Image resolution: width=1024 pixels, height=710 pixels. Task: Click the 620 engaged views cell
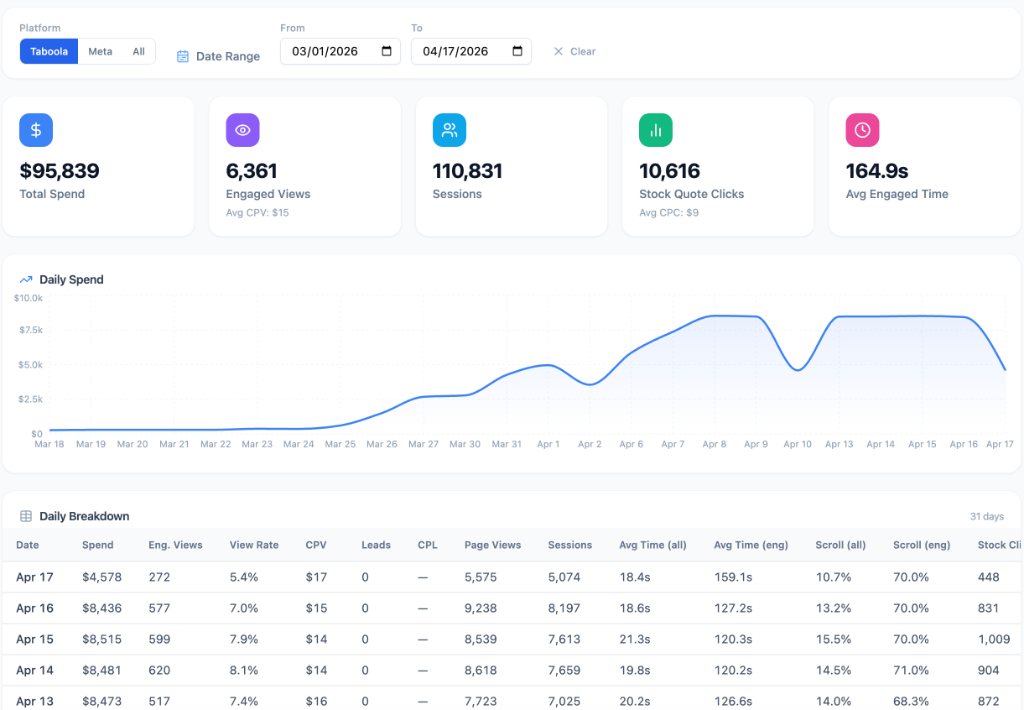coord(159,670)
